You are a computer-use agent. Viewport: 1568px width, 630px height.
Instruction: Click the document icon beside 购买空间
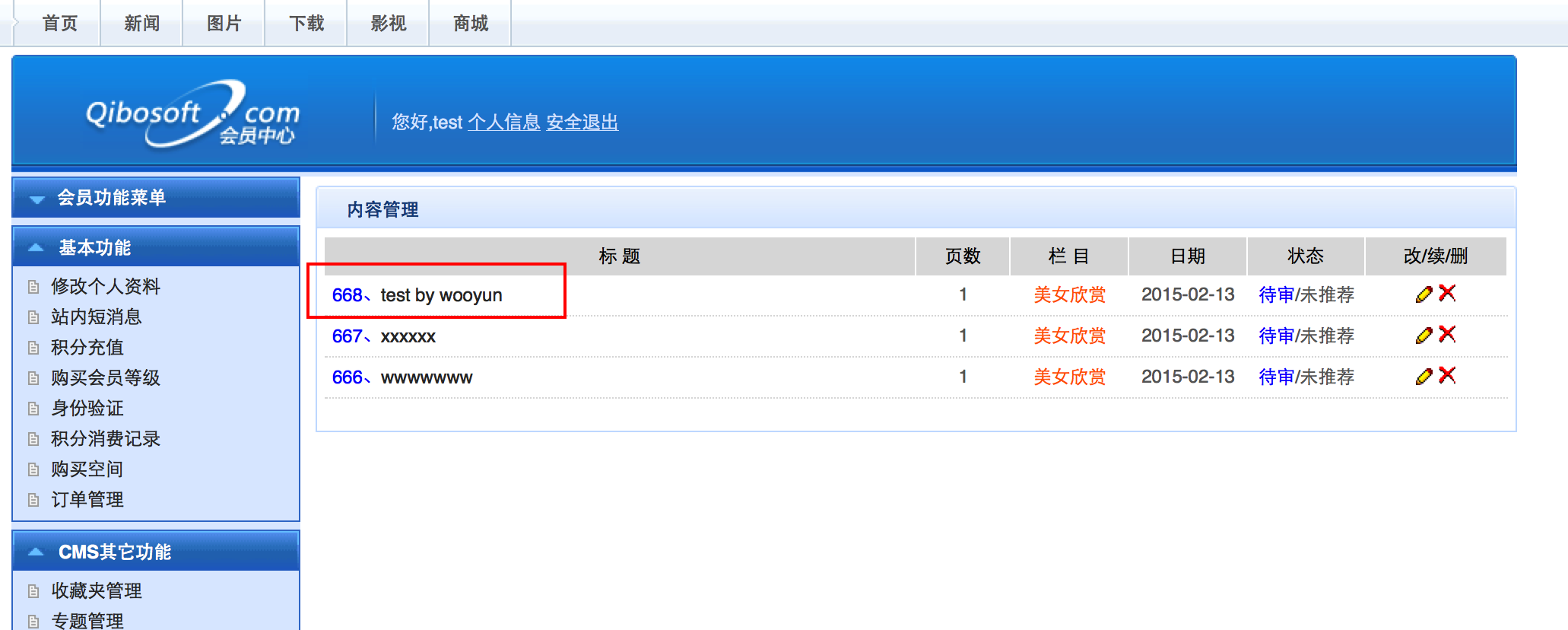tap(33, 469)
